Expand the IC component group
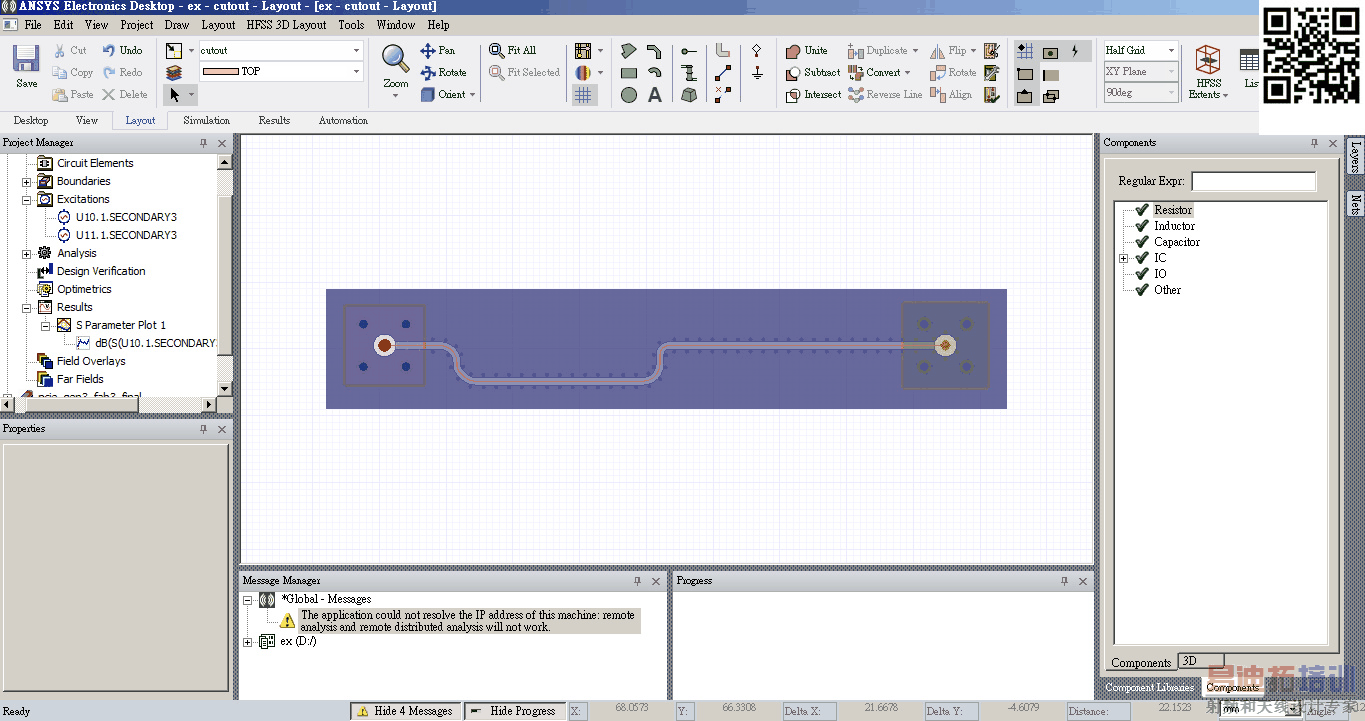Image resolution: width=1365 pixels, height=721 pixels. coord(1123,258)
